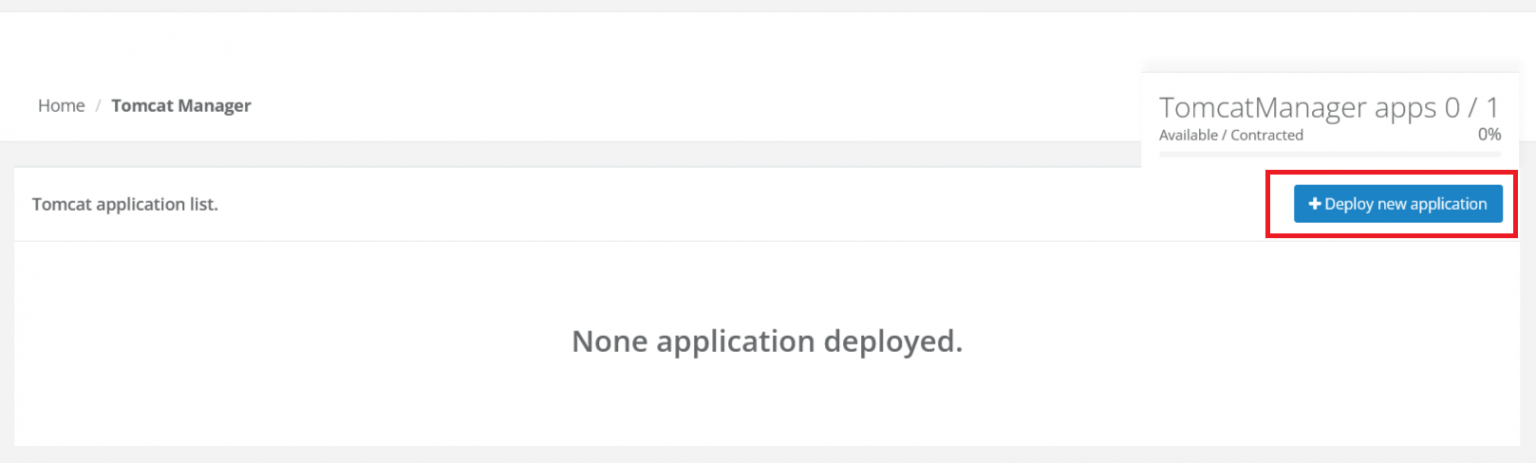This screenshot has width=1536, height=463.
Task: Click the word deployed in empty message
Action: [893, 342]
